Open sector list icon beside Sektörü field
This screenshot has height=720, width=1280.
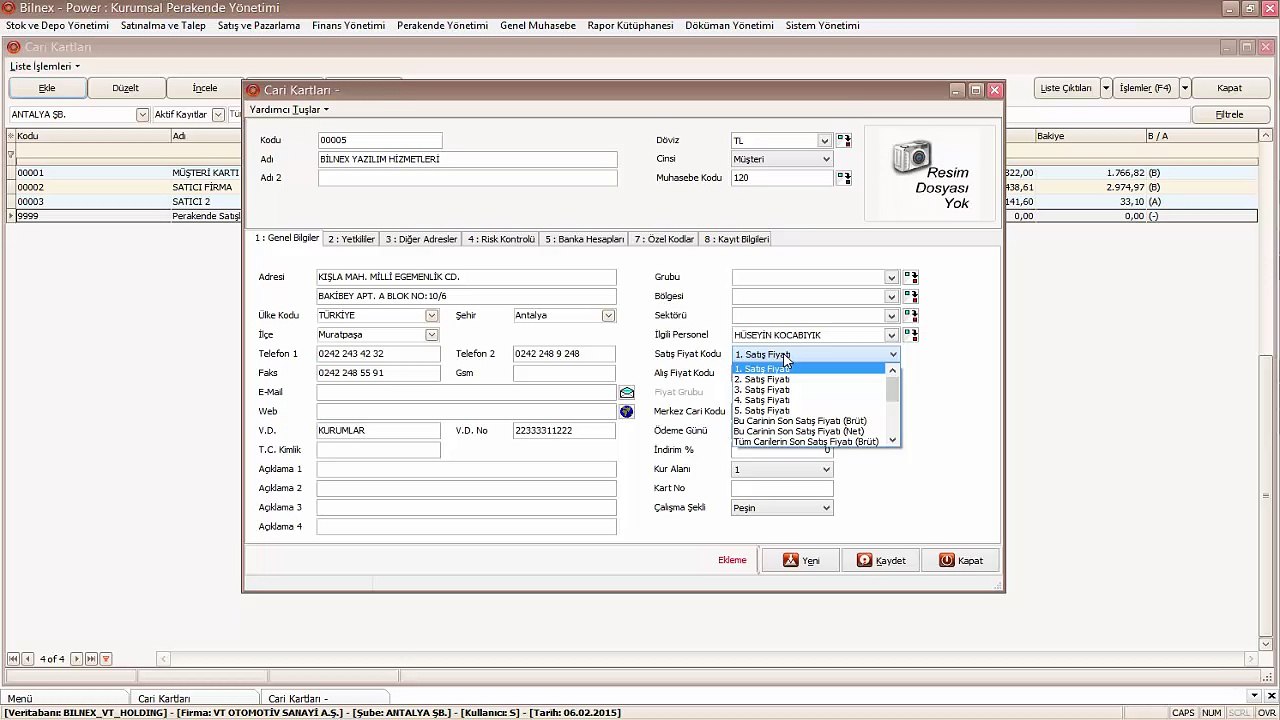[911, 315]
